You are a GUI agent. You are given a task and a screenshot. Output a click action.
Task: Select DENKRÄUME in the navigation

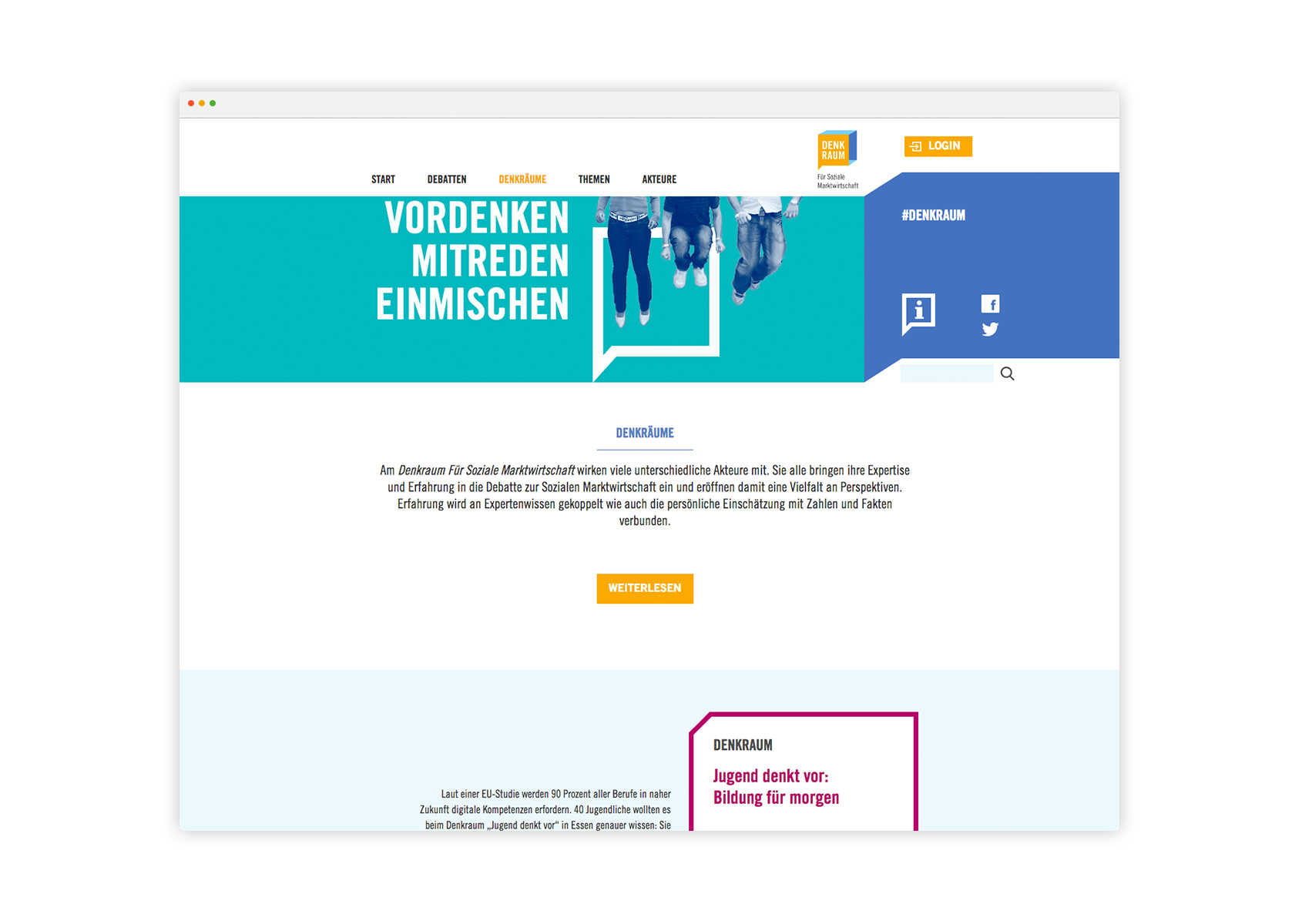[522, 179]
